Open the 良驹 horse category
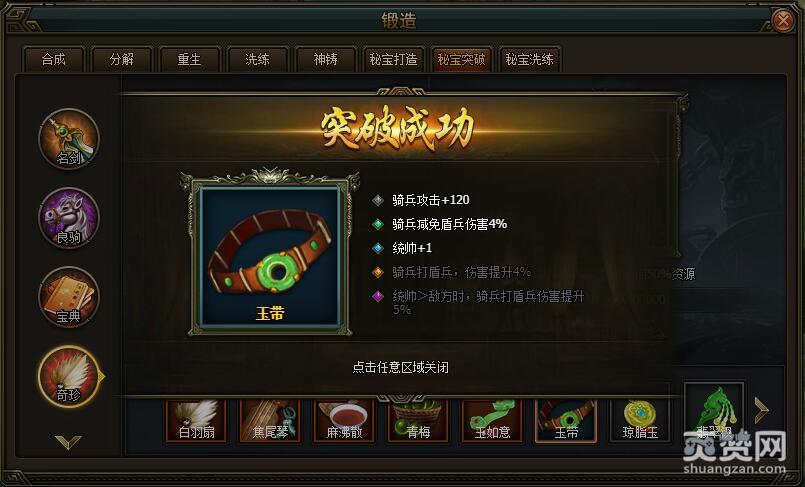Image resolution: width=805 pixels, height=487 pixels. tap(69, 218)
